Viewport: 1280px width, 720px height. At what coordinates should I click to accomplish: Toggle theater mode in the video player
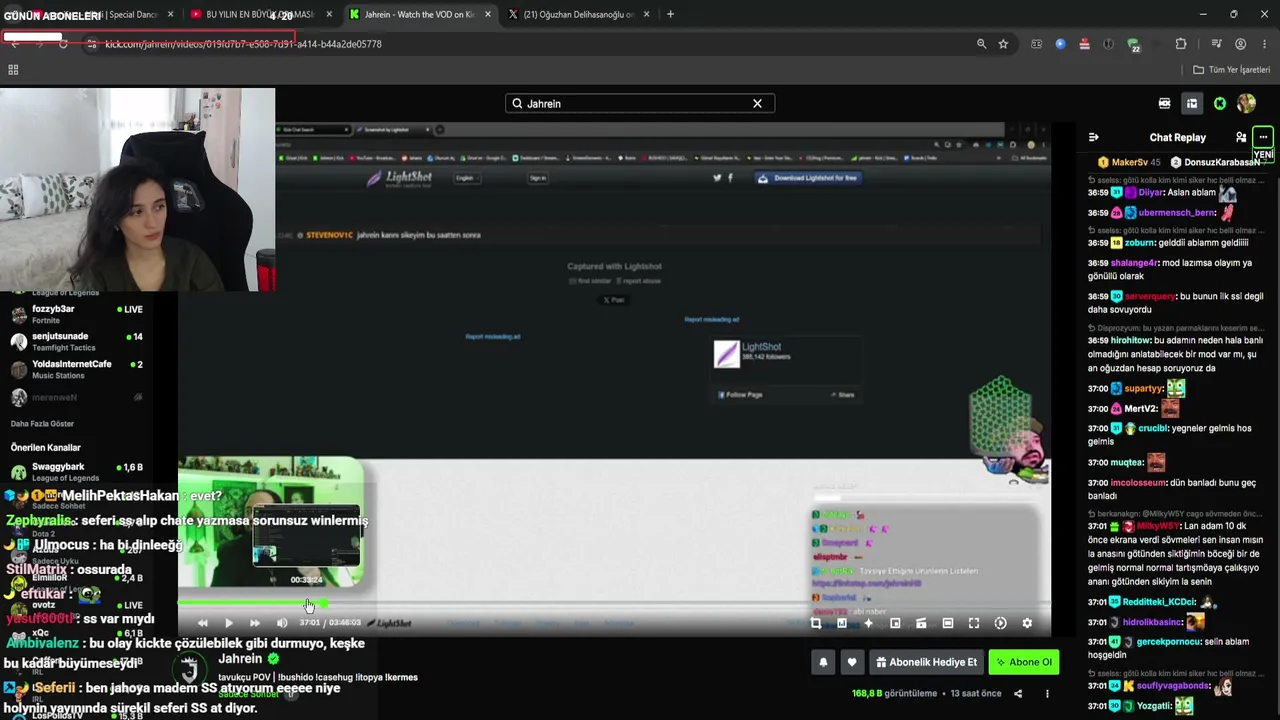[948, 623]
